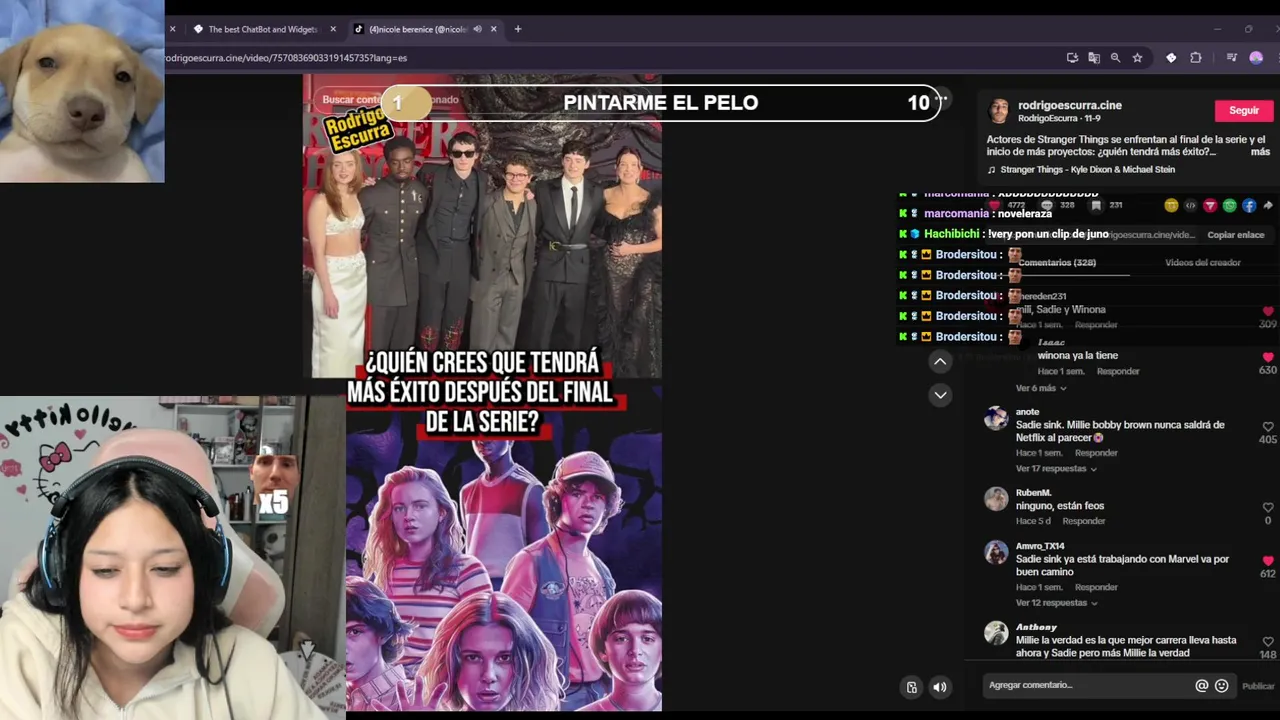Click the translate page icon
1280x720 pixels.
1093,58
